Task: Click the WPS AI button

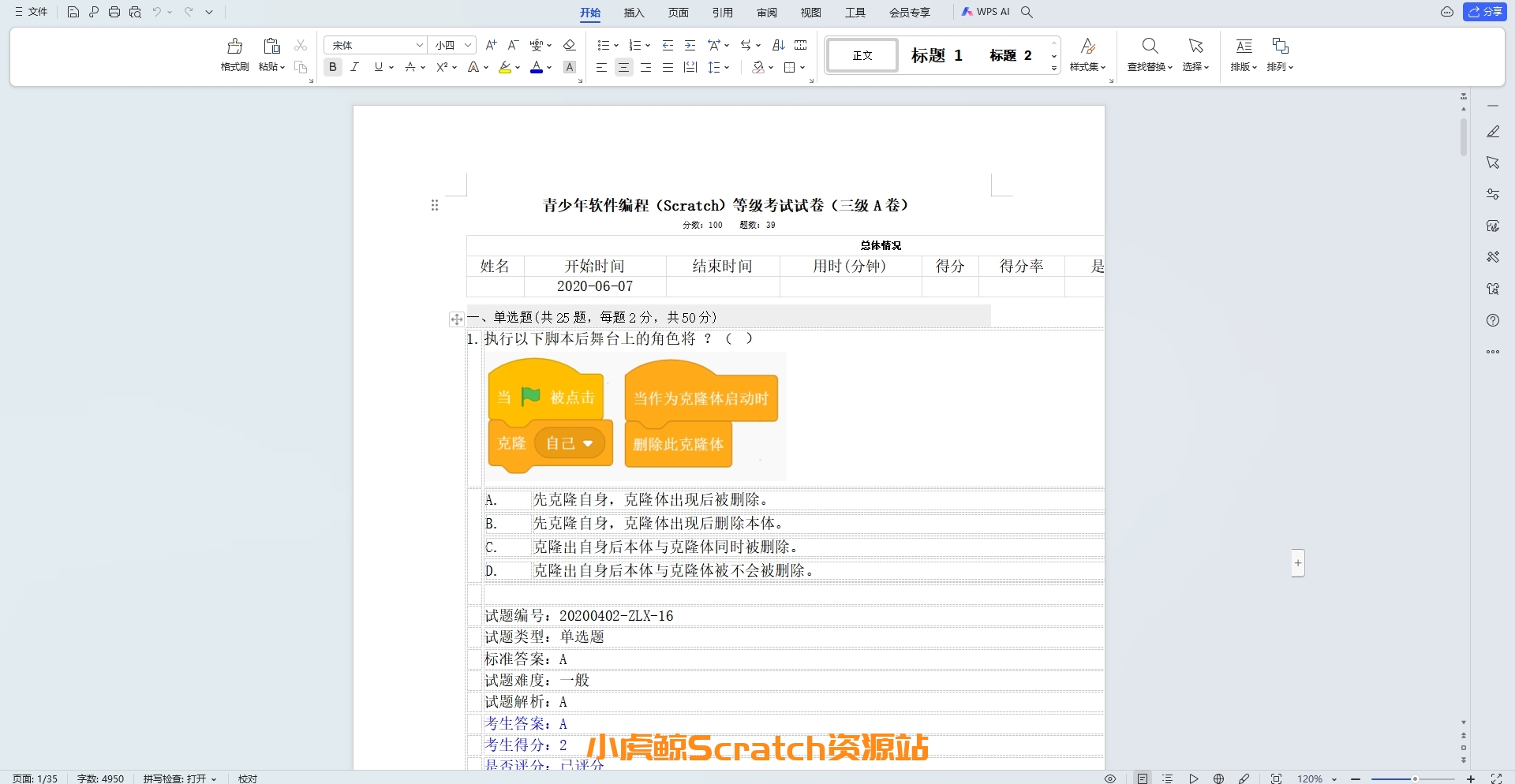Action: click(x=986, y=12)
